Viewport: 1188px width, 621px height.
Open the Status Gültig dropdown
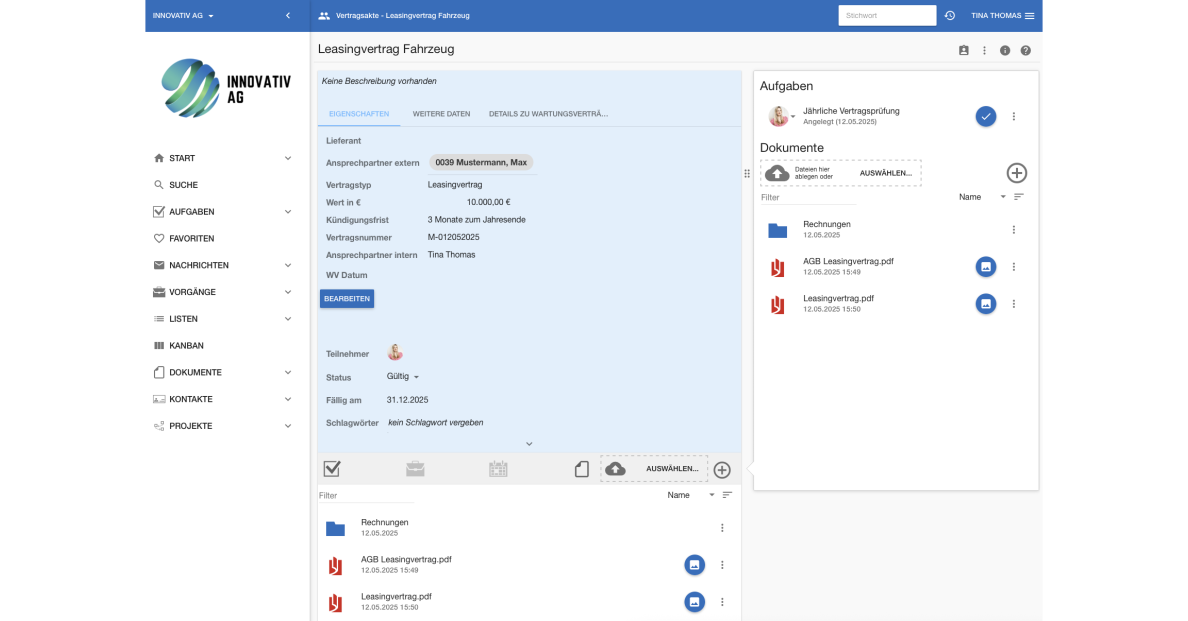403,377
